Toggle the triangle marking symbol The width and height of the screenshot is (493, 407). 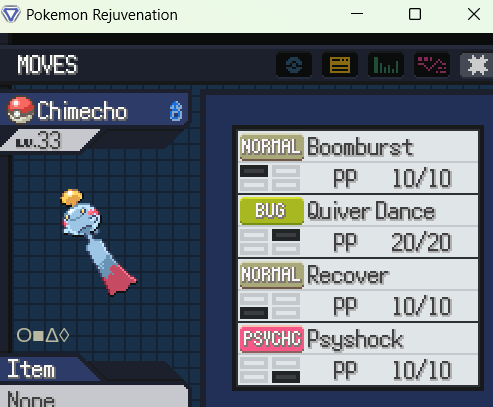[x=52, y=335]
